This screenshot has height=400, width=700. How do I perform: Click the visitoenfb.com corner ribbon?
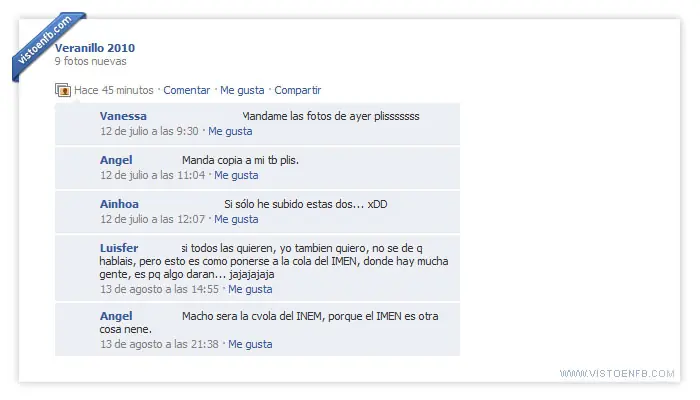coord(46,44)
